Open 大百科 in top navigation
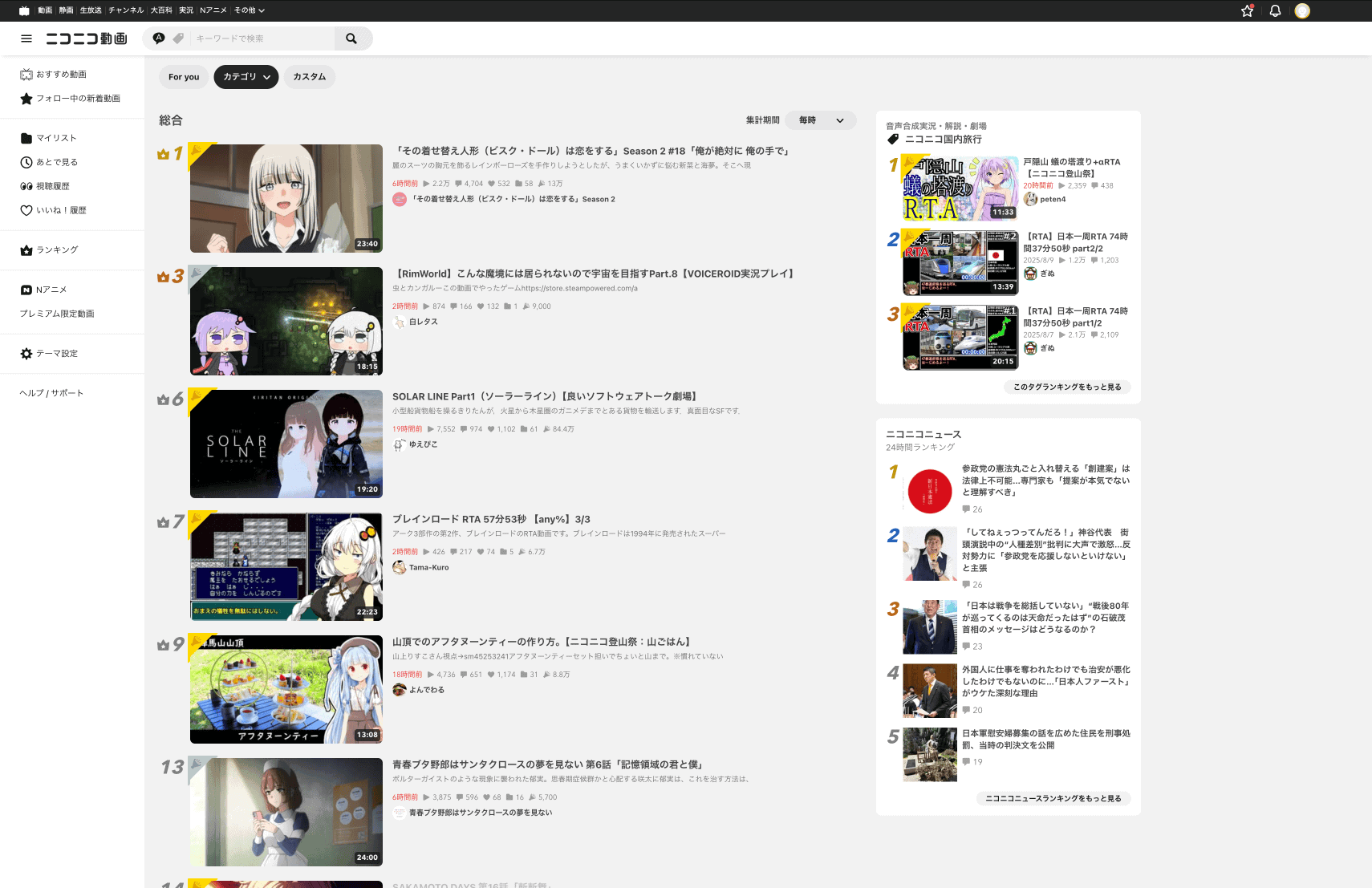Viewport: 1372px width, 888px height. [161, 10]
